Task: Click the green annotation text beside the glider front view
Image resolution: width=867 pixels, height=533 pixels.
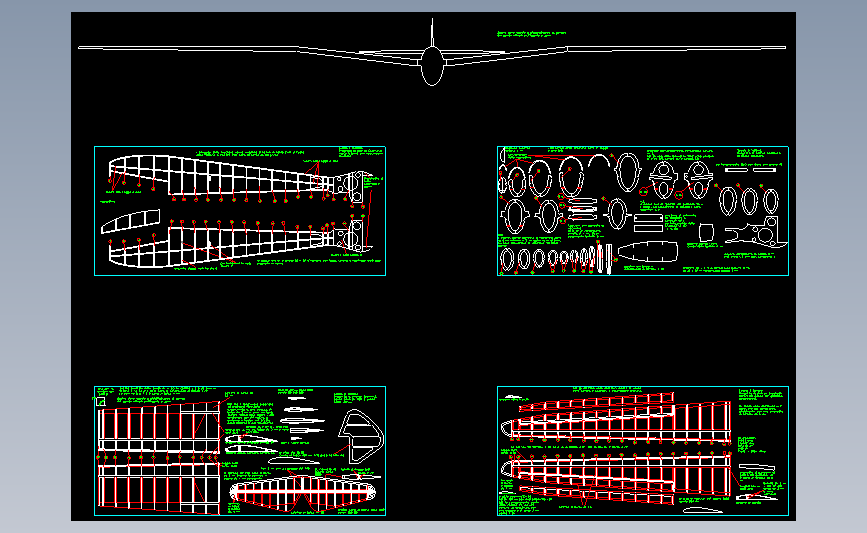Action: [531, 34]
